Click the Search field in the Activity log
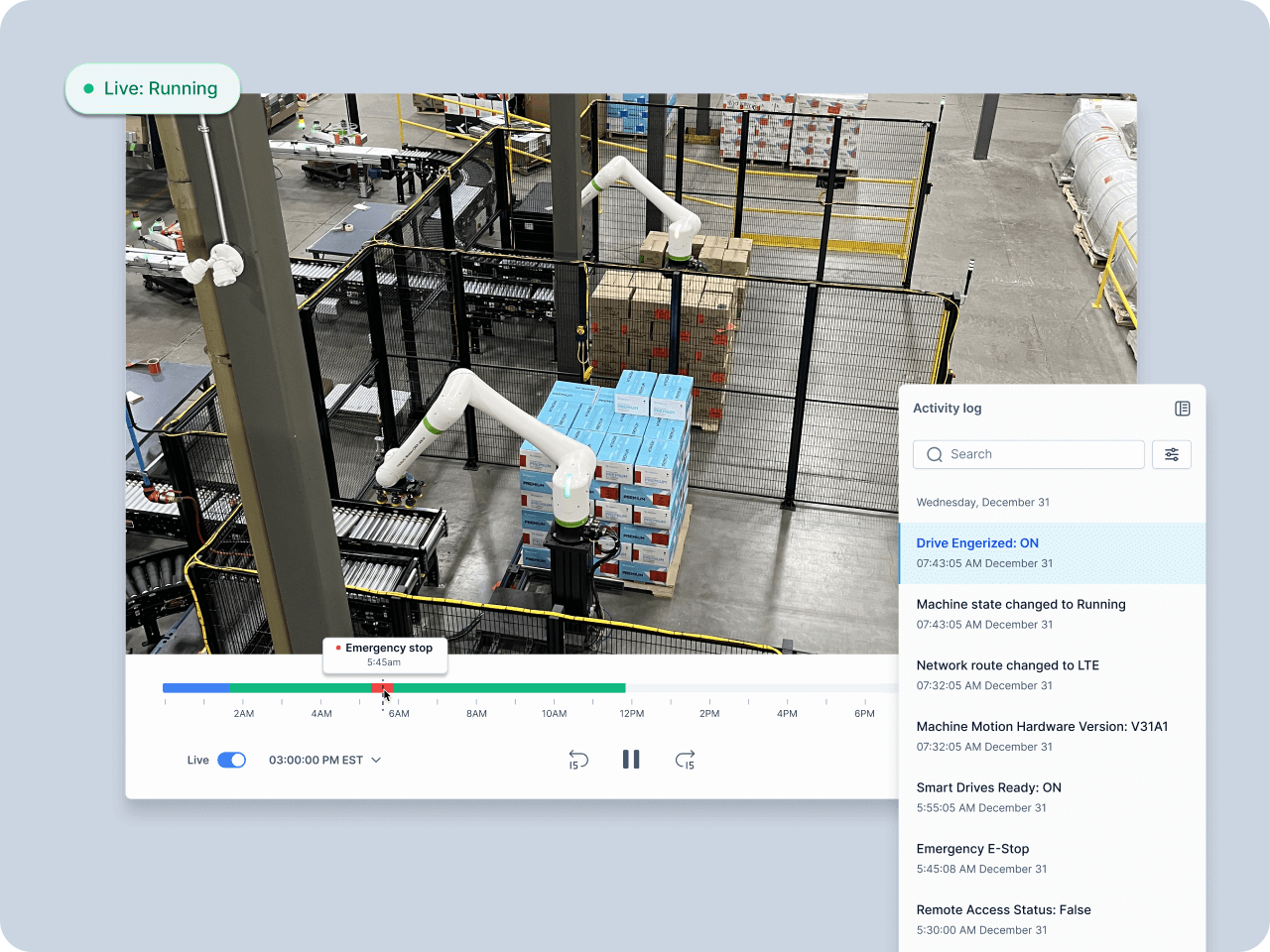Image resolution: width=1270 pixels, height=952 pixels. point(1042,454)
